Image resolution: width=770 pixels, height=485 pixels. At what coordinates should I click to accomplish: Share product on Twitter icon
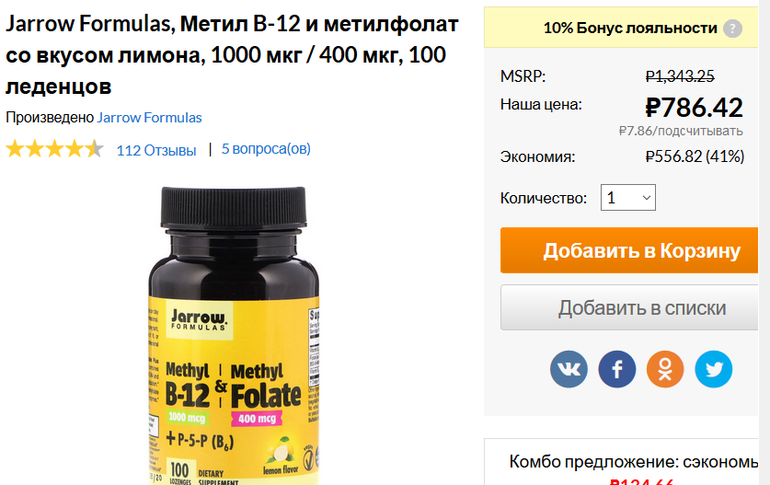point(714,369)
